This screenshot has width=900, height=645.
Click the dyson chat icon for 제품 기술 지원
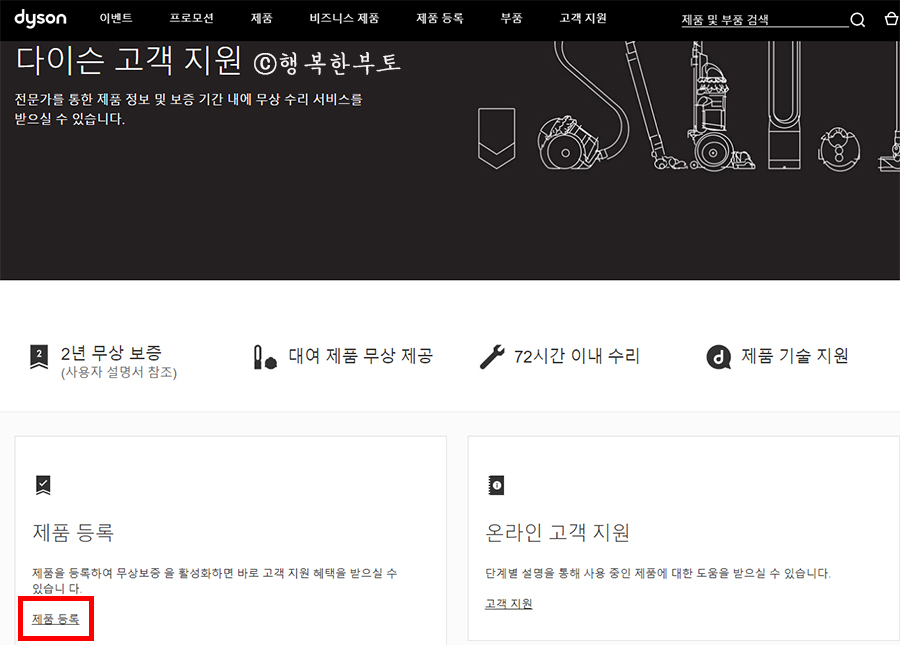click(x=719, y=357)
